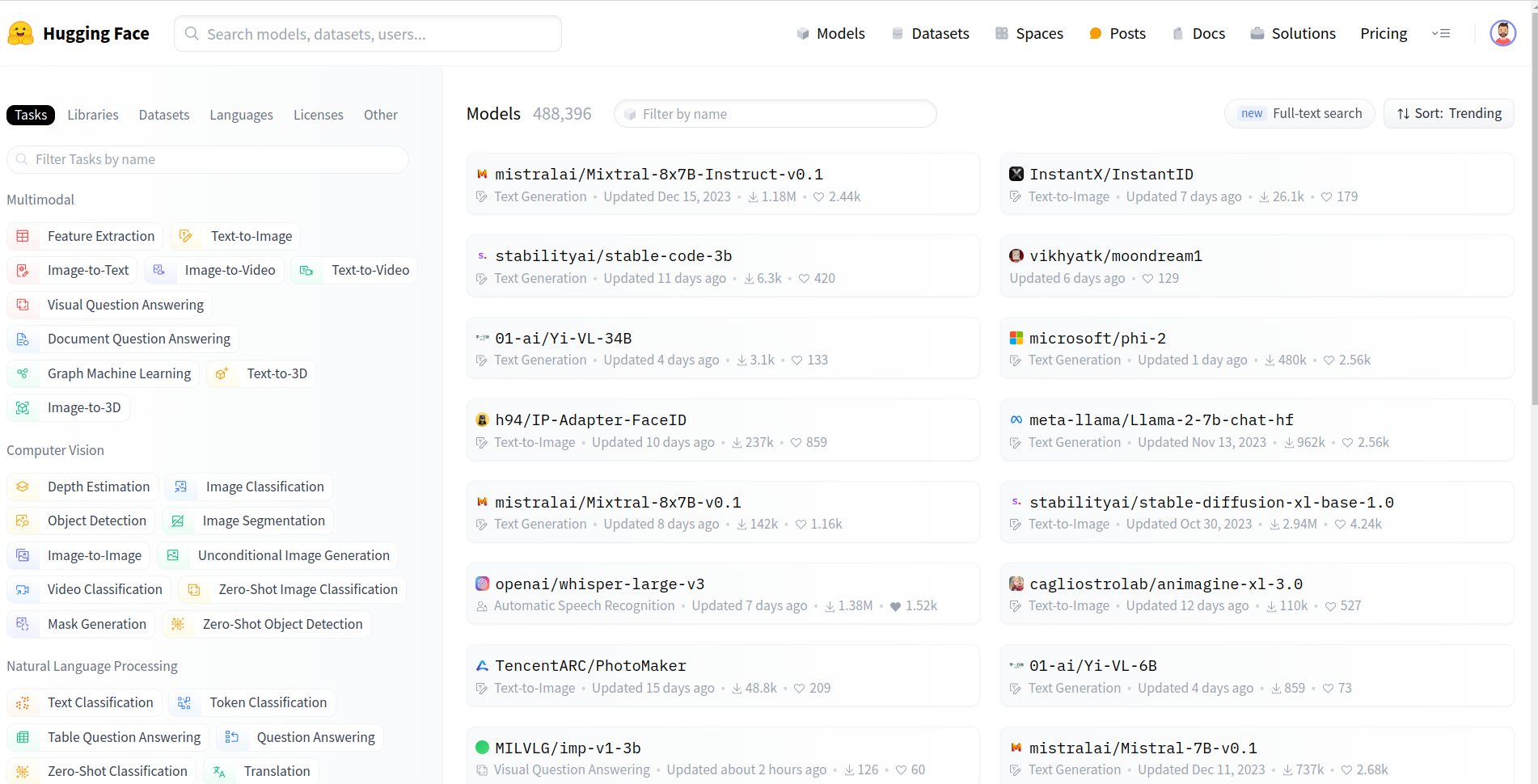
Task: Open Posts in the top navigation
Action: tap(1118, 33)
